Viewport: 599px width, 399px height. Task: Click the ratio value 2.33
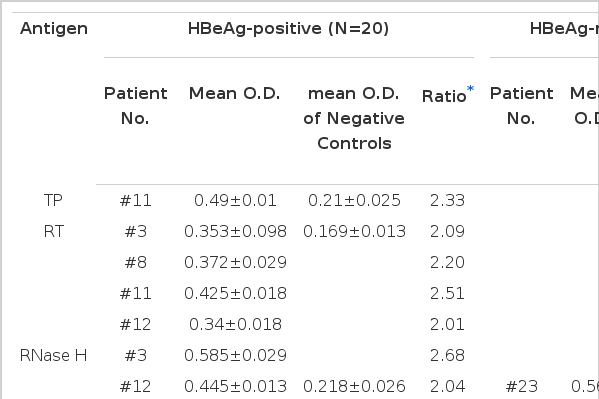(x=447, y=200)
